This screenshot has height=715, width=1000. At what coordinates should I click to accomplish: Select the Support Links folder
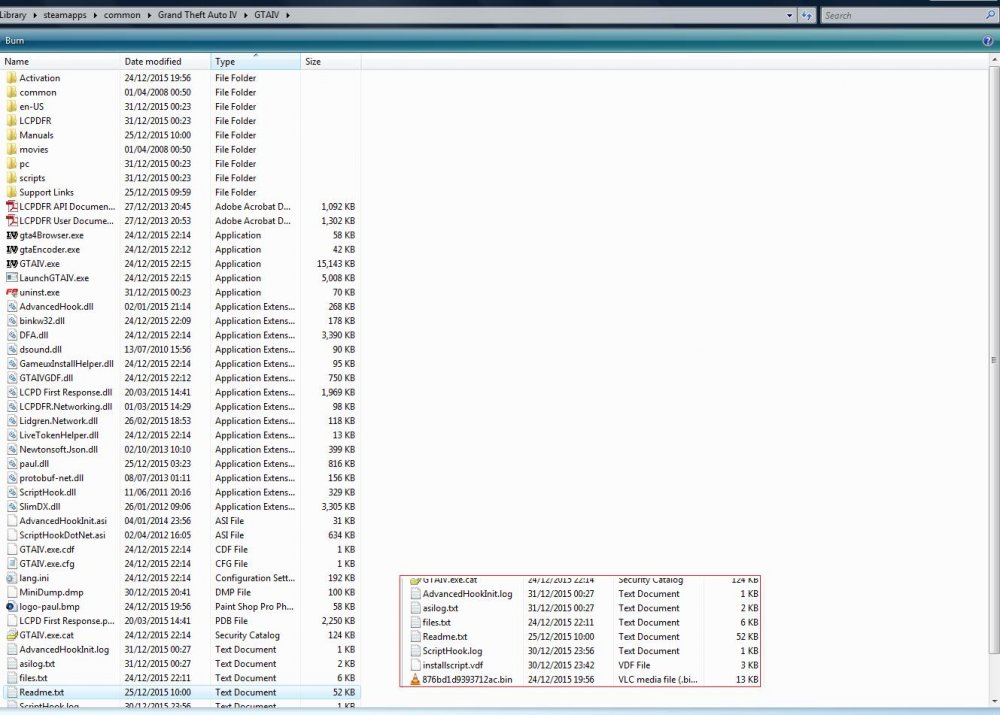pyautogui.click(x=47, y=193)
